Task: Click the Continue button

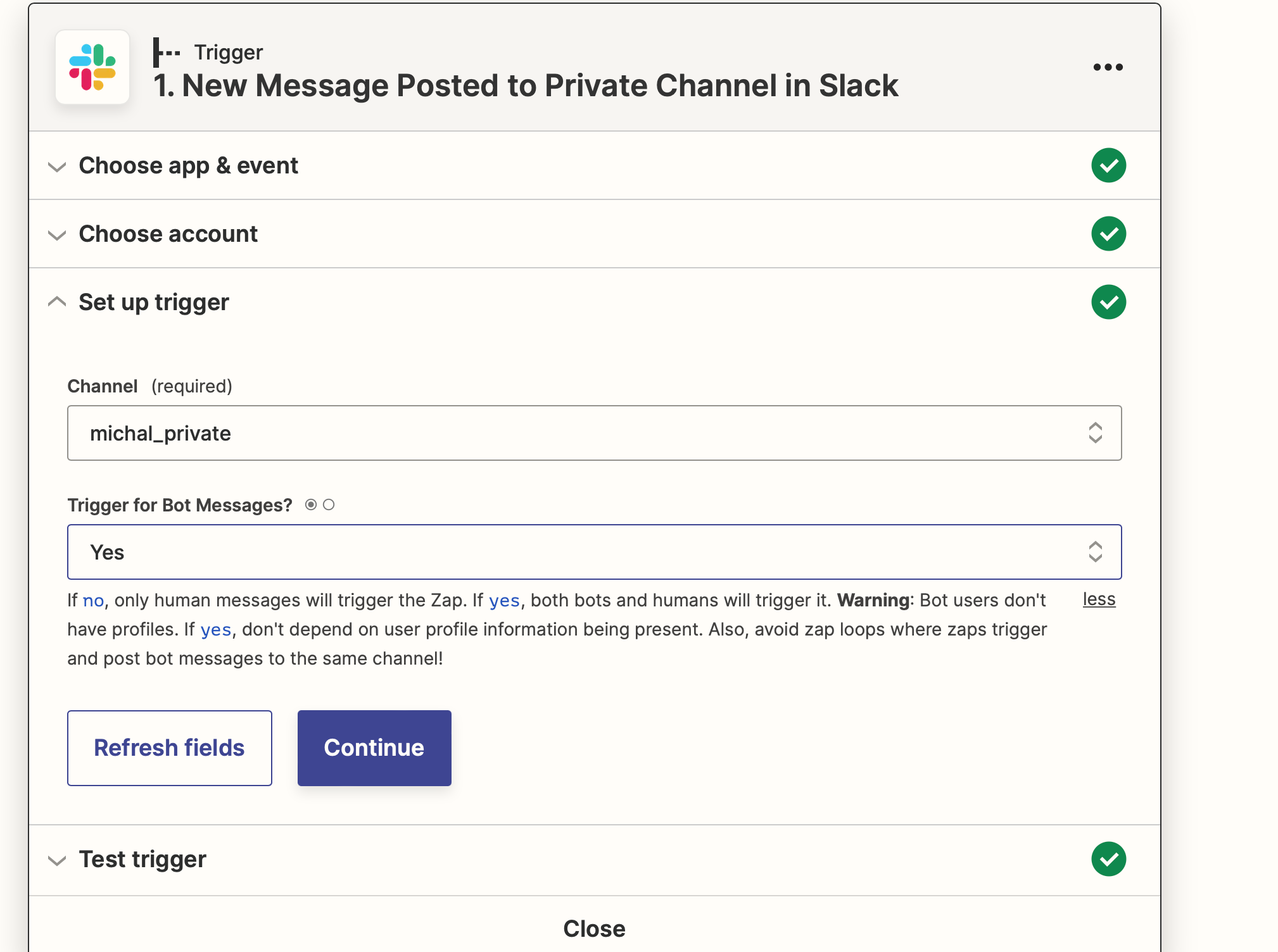Action: (374, 748)
